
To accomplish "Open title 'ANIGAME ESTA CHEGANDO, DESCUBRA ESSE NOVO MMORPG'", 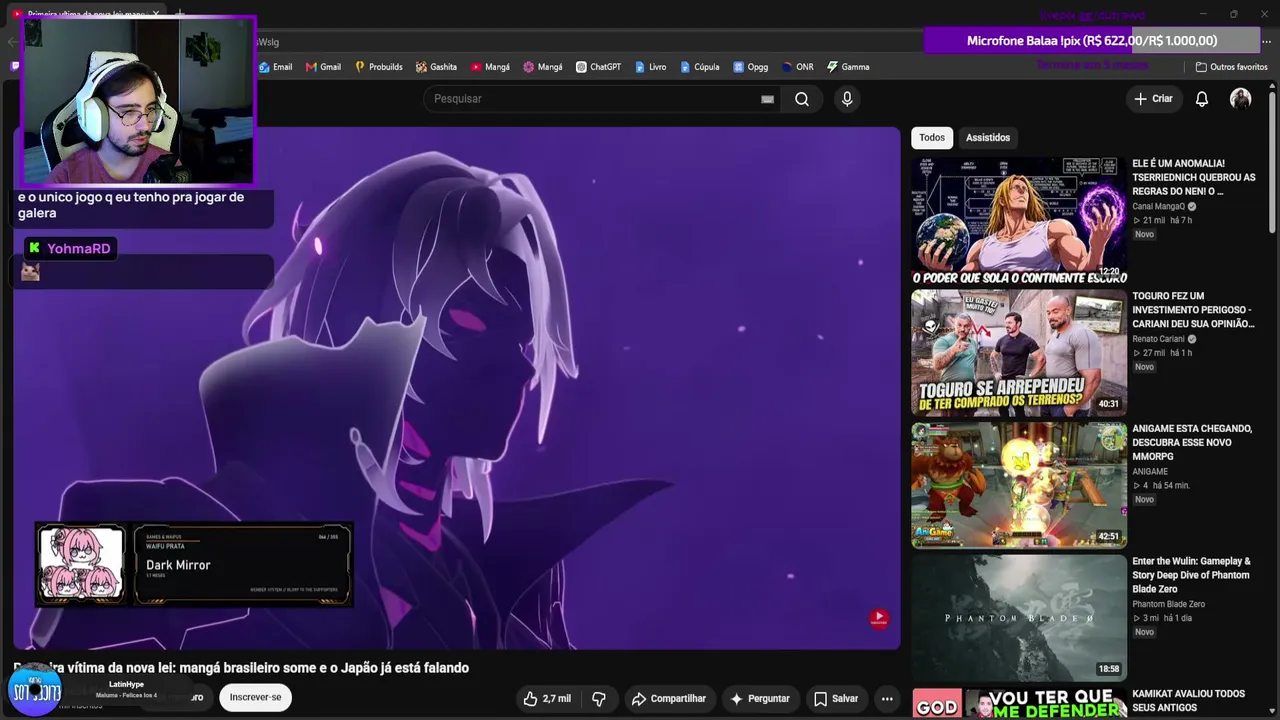I will 1192,442.
